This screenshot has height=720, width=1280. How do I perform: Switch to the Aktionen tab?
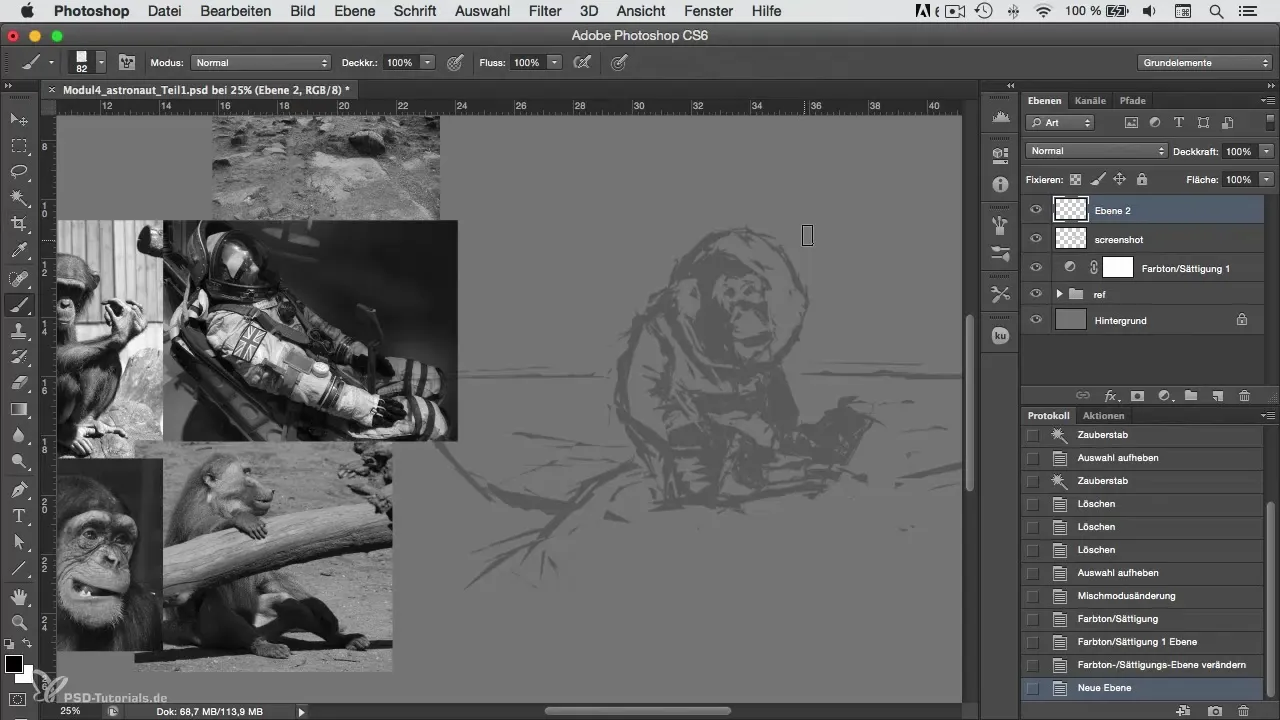coord(1103,415)
